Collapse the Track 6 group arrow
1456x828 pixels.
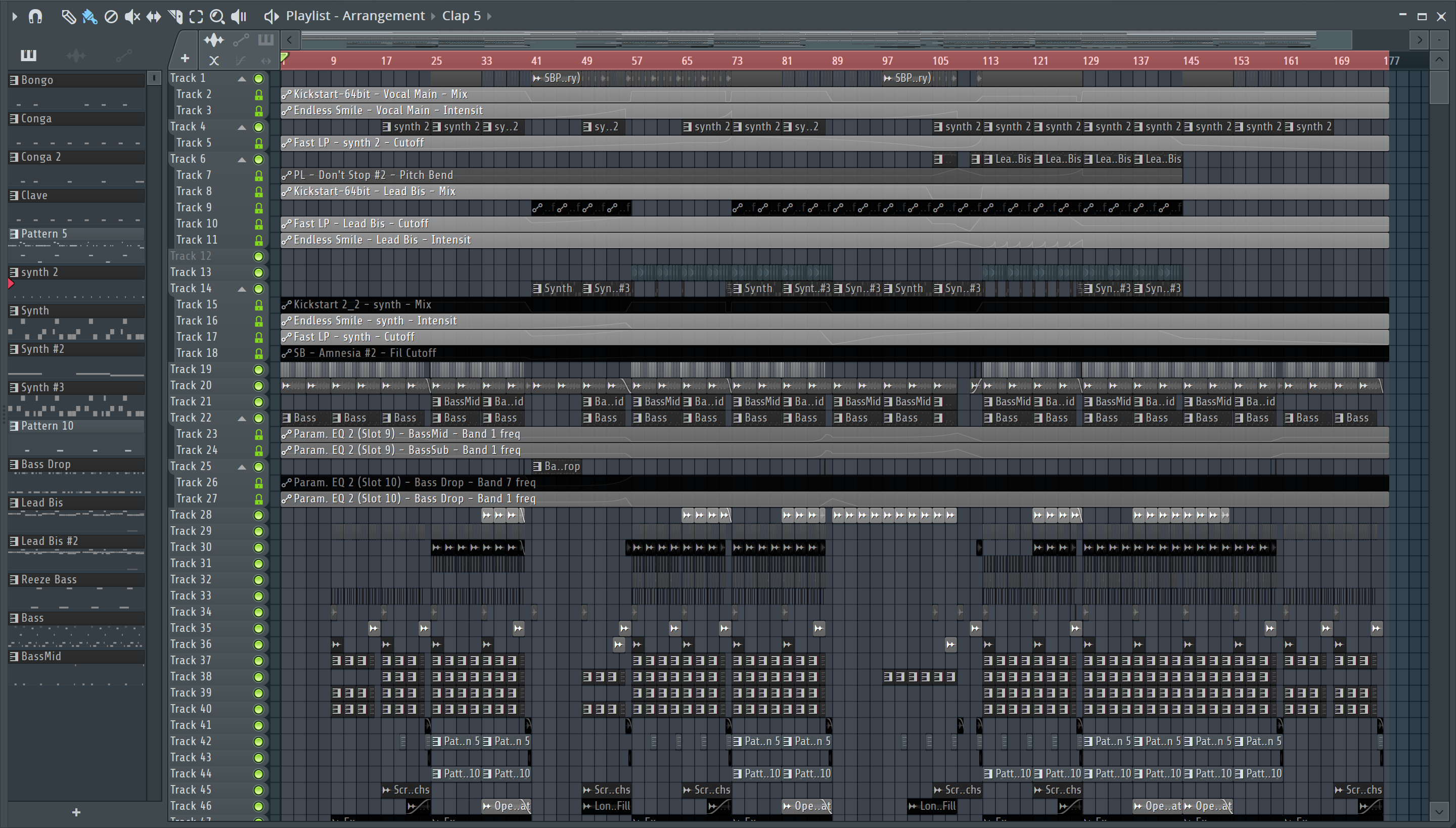pos(242,159)
